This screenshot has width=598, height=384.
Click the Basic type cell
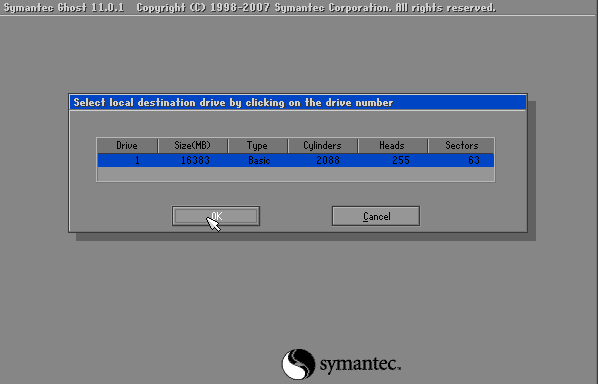(x=259, y=160)
